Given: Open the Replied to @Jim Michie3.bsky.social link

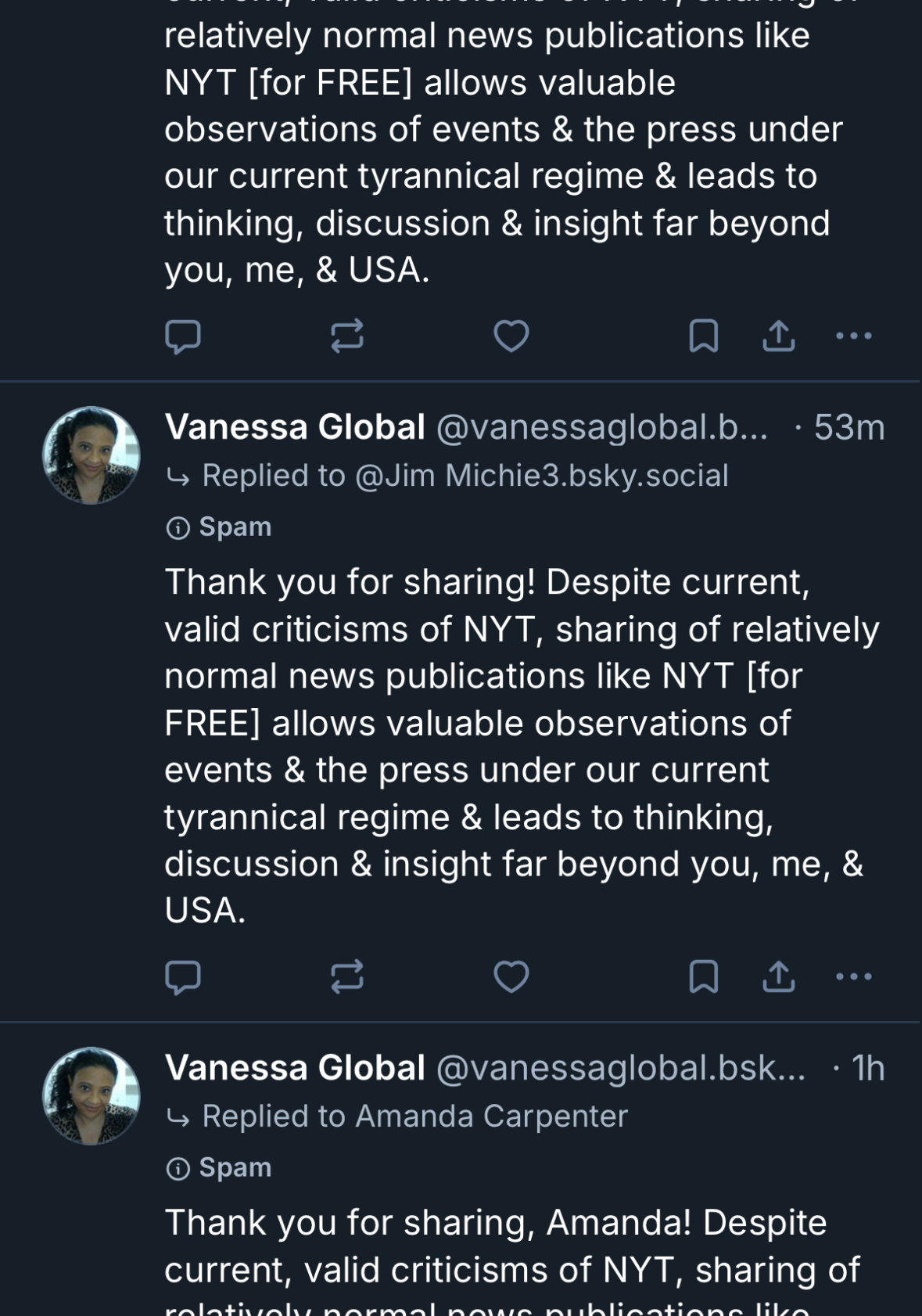Looking at the screenshot, I should [465, 476].
